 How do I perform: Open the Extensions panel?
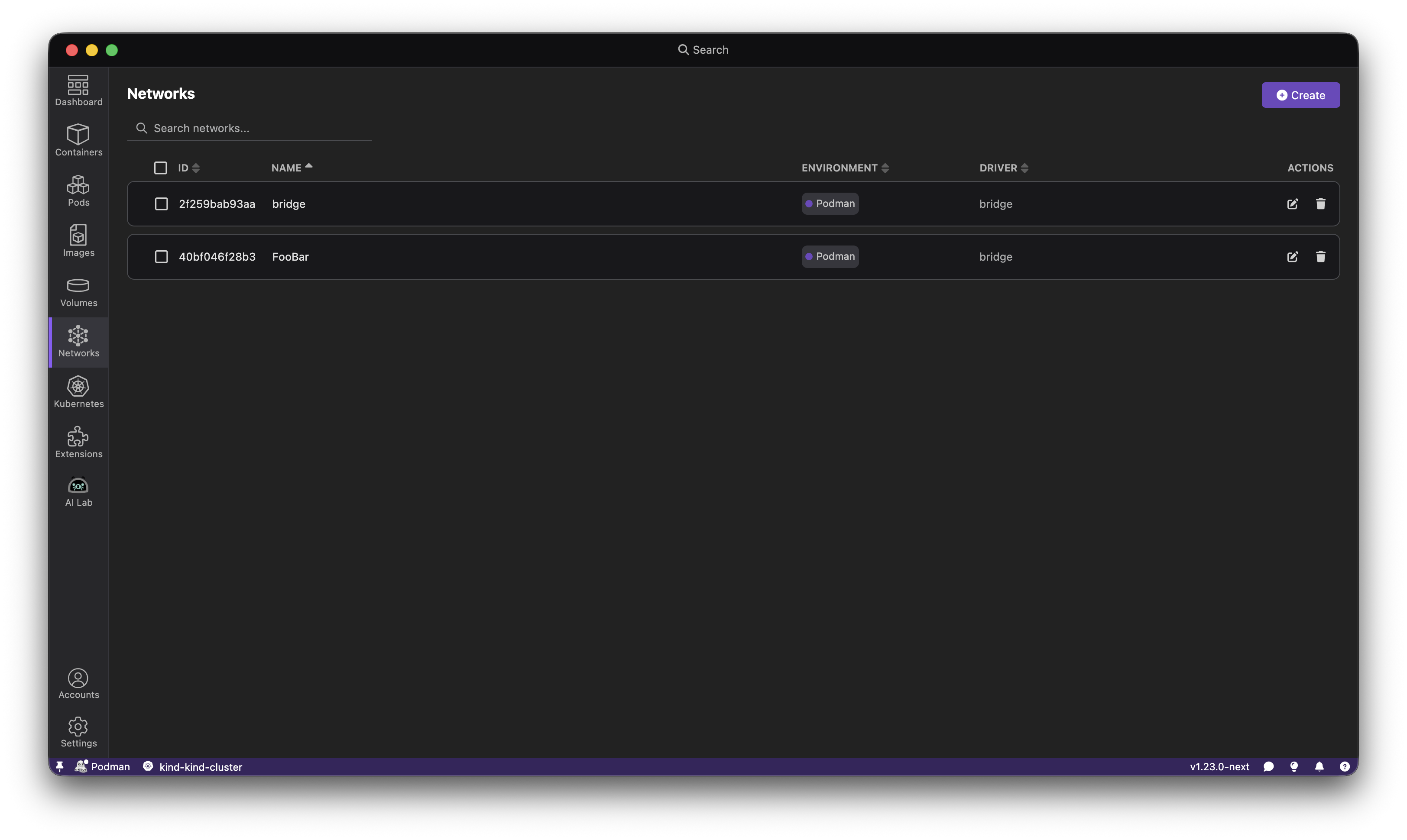pos(78,441)
